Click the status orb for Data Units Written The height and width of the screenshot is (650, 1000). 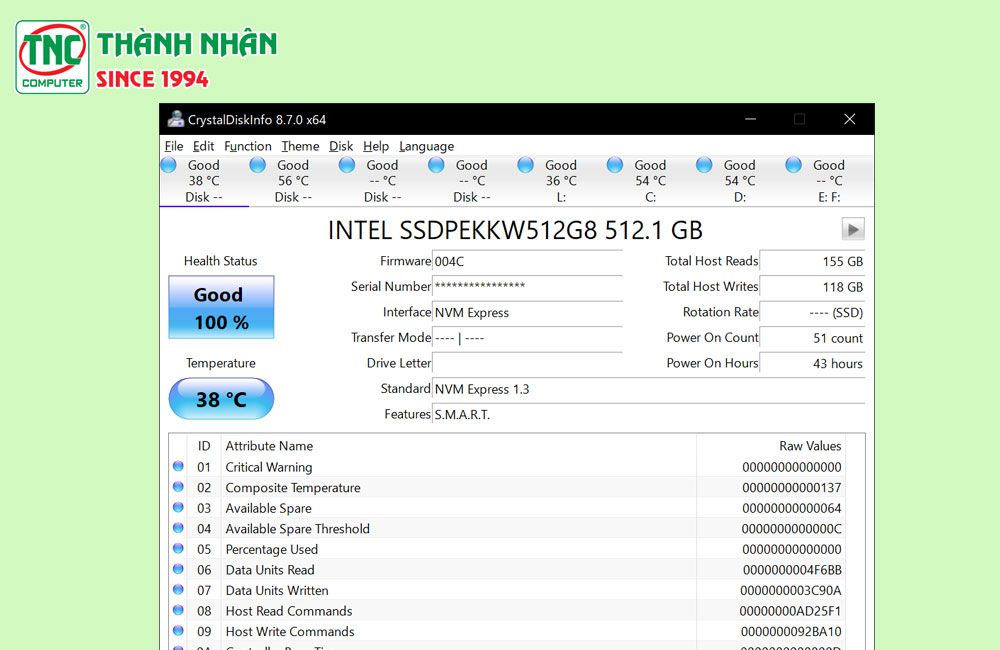(x=179, y=589)
